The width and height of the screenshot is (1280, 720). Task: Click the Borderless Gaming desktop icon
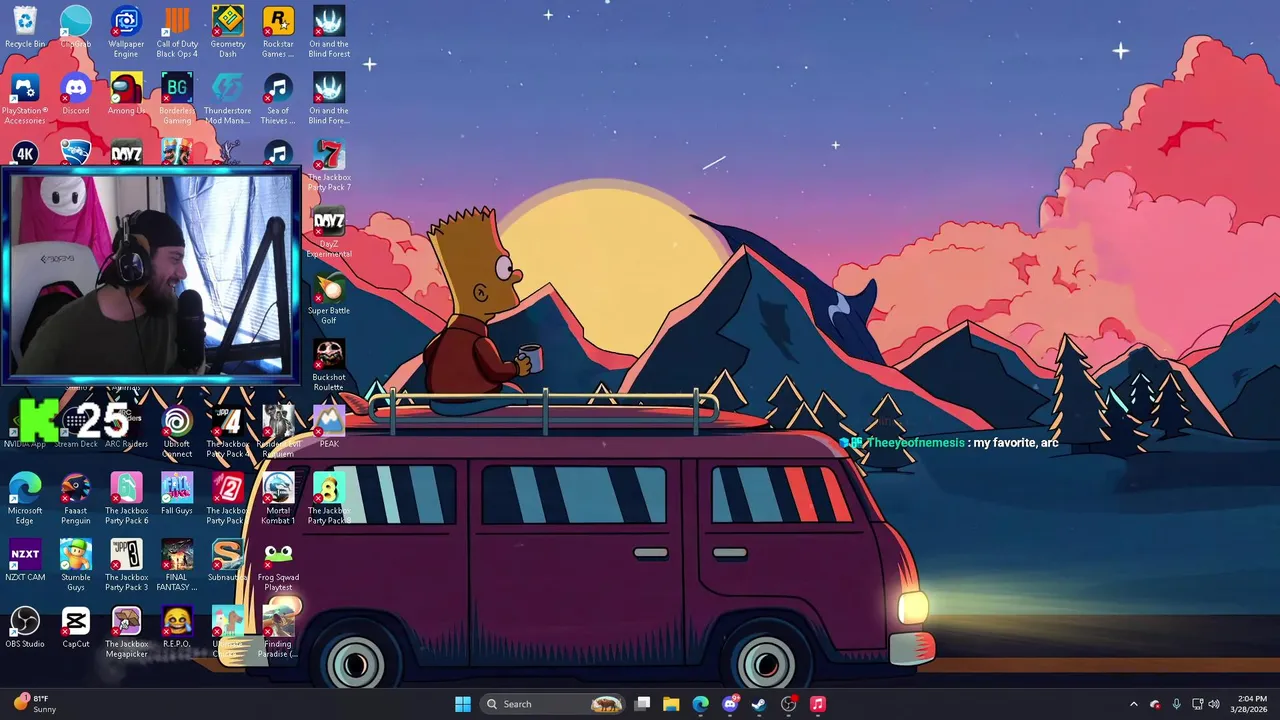coord(177,99)
